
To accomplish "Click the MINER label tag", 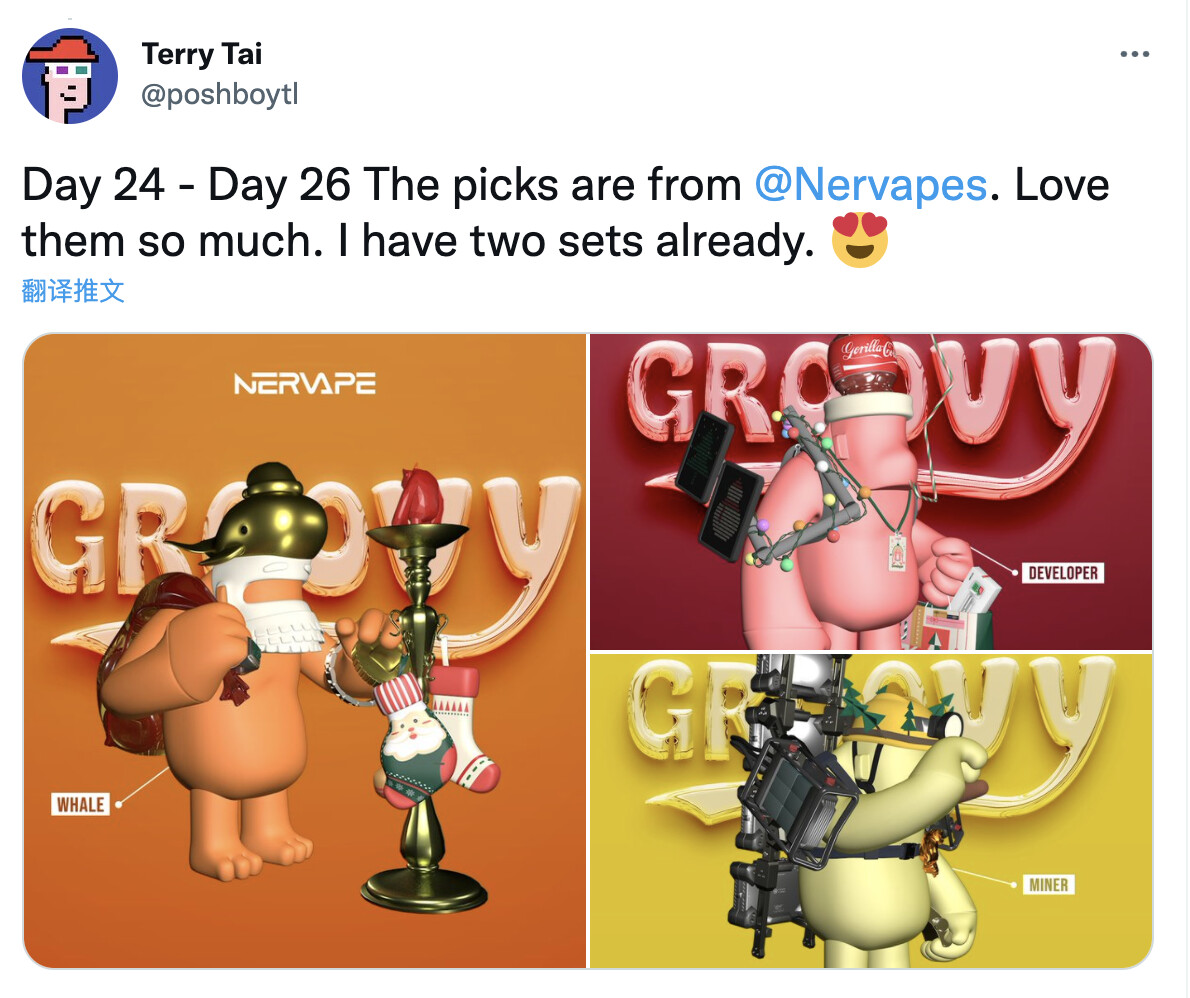I will tap(1048, 885).
